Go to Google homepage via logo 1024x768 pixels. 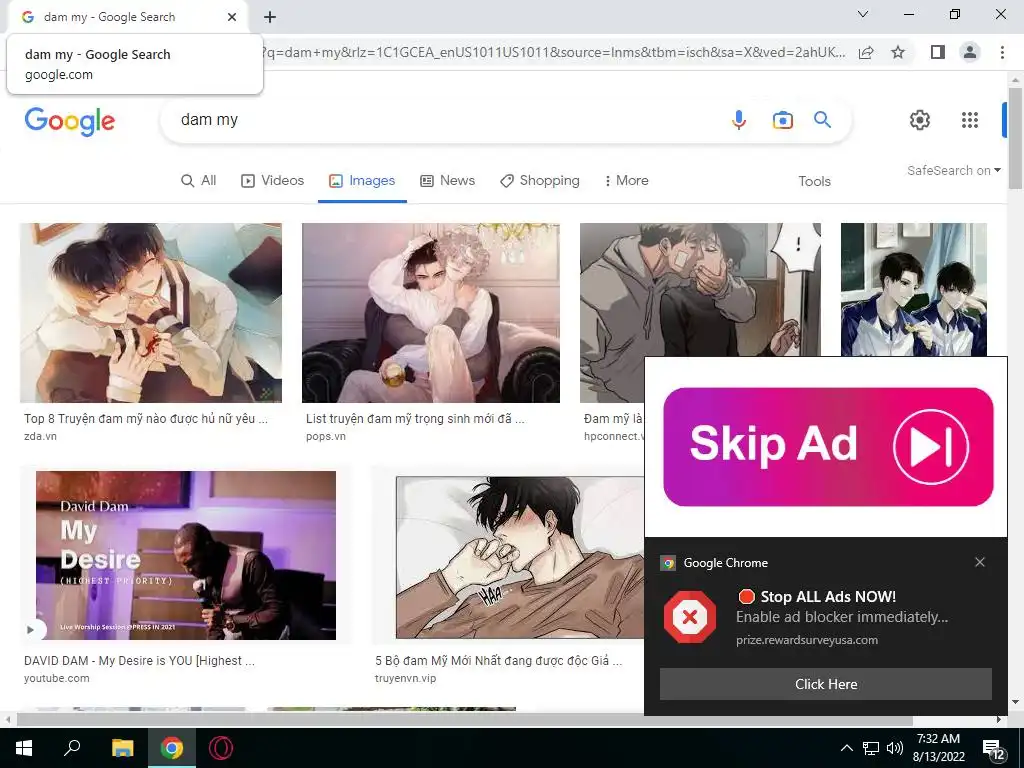coord(70,121)
